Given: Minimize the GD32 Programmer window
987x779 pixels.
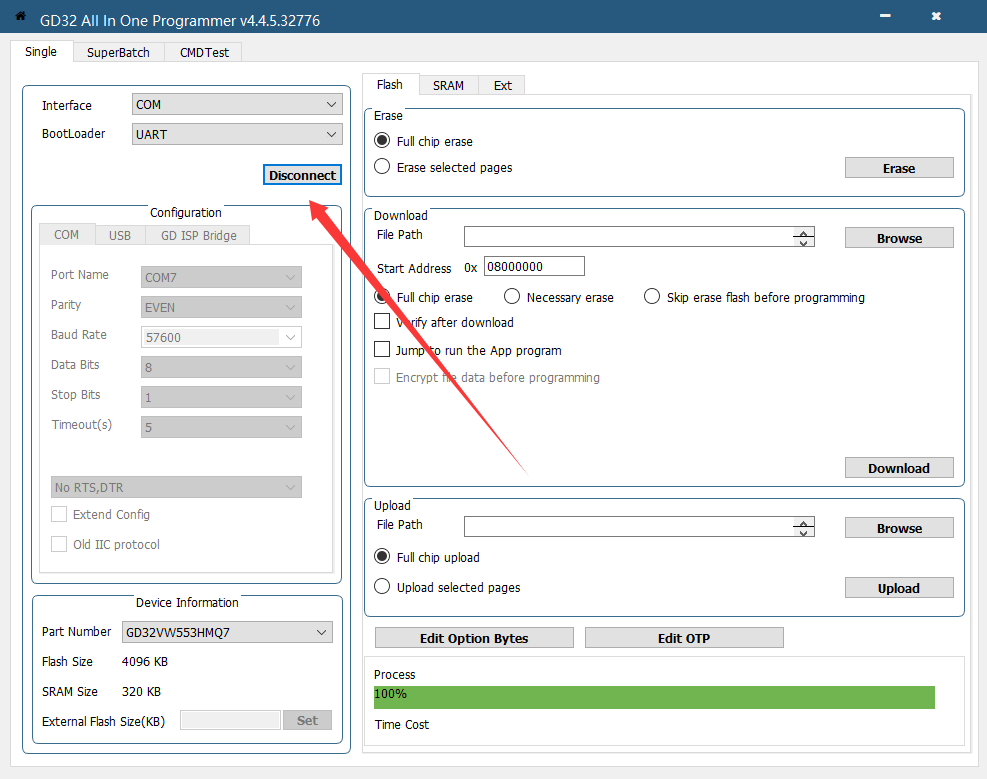Looking at the screenshot, I should point(885,17).
